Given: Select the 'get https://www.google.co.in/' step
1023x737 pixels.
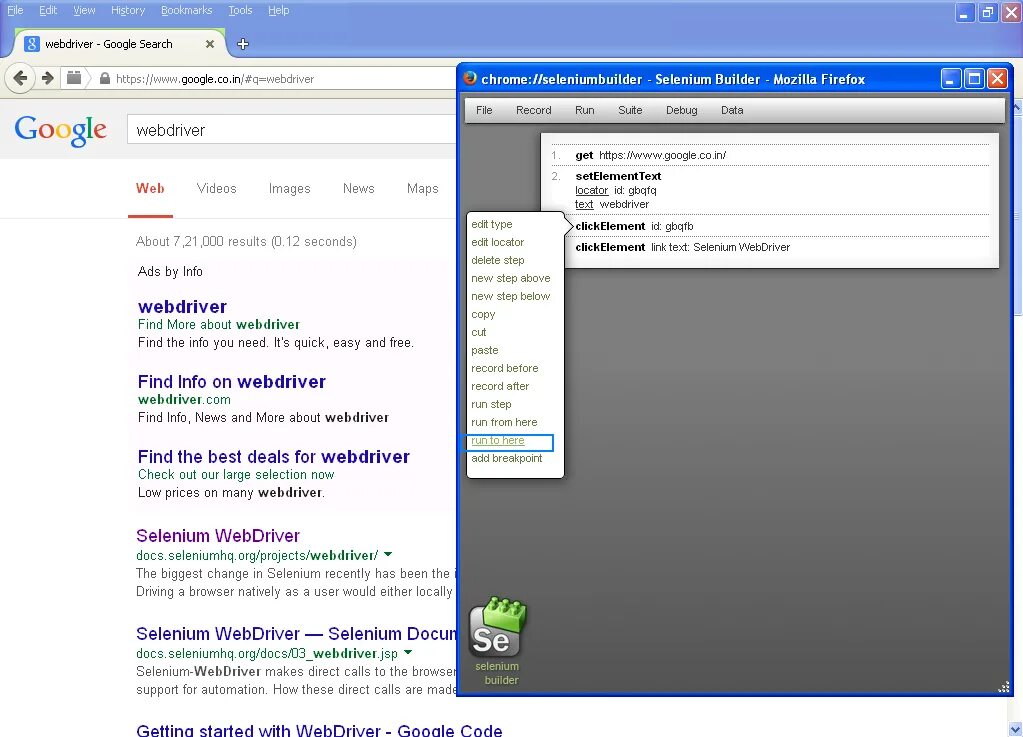Looking at the screenshot, I should coord(770,155).
